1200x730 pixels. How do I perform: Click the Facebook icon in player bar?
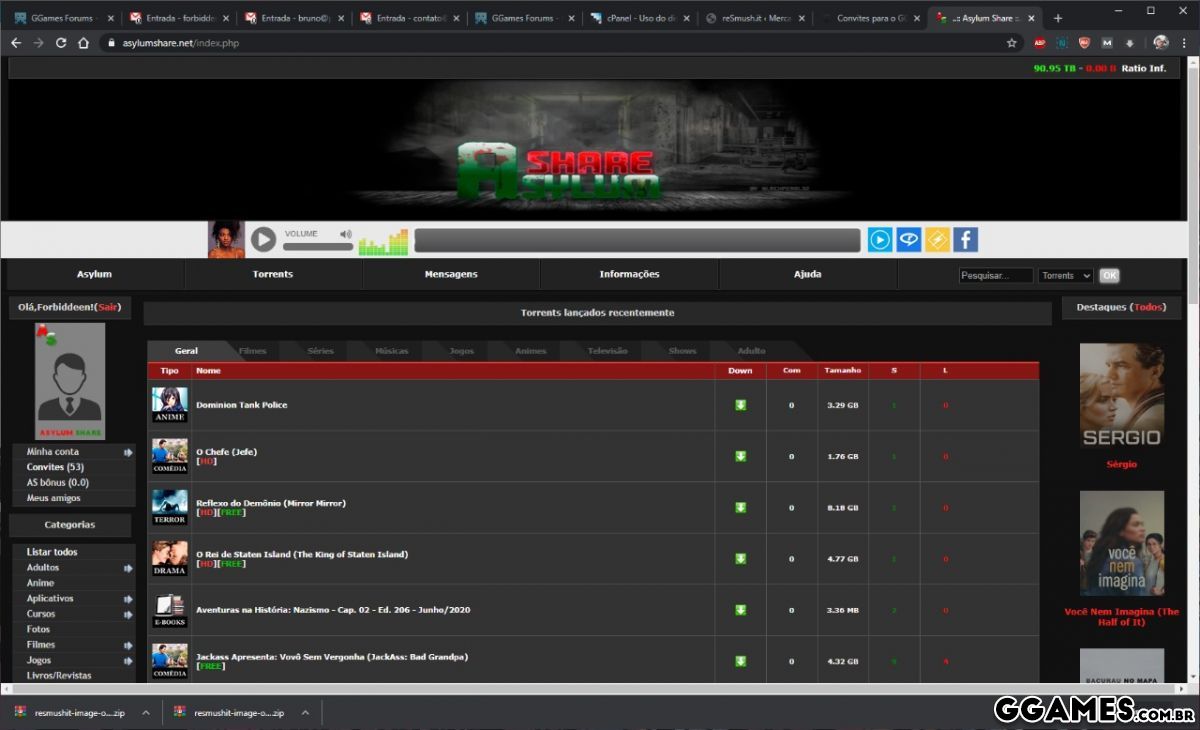(x=965, y=240)
